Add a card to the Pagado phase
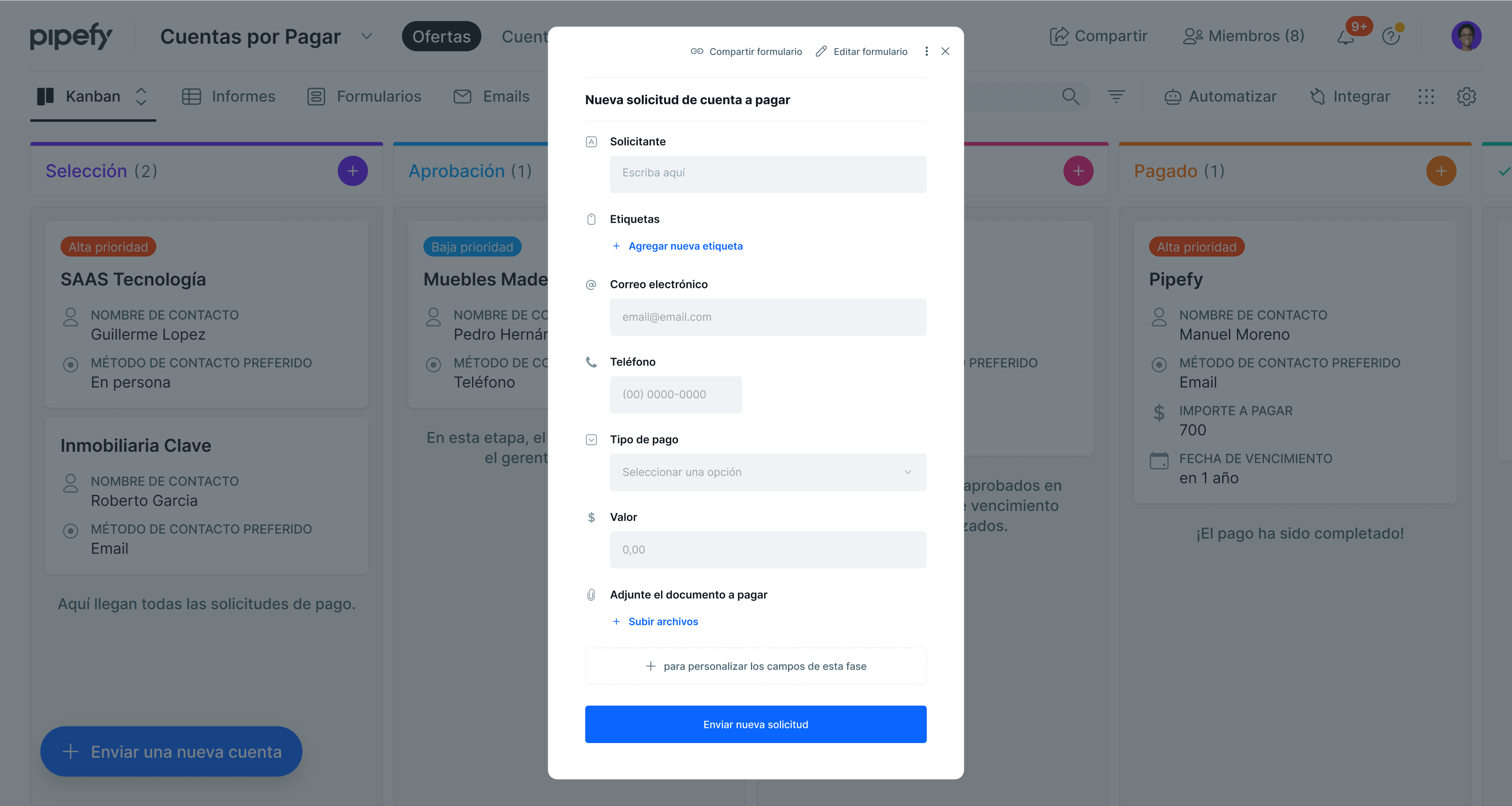The image size is (1512, 806). (x=1441, y=171)
